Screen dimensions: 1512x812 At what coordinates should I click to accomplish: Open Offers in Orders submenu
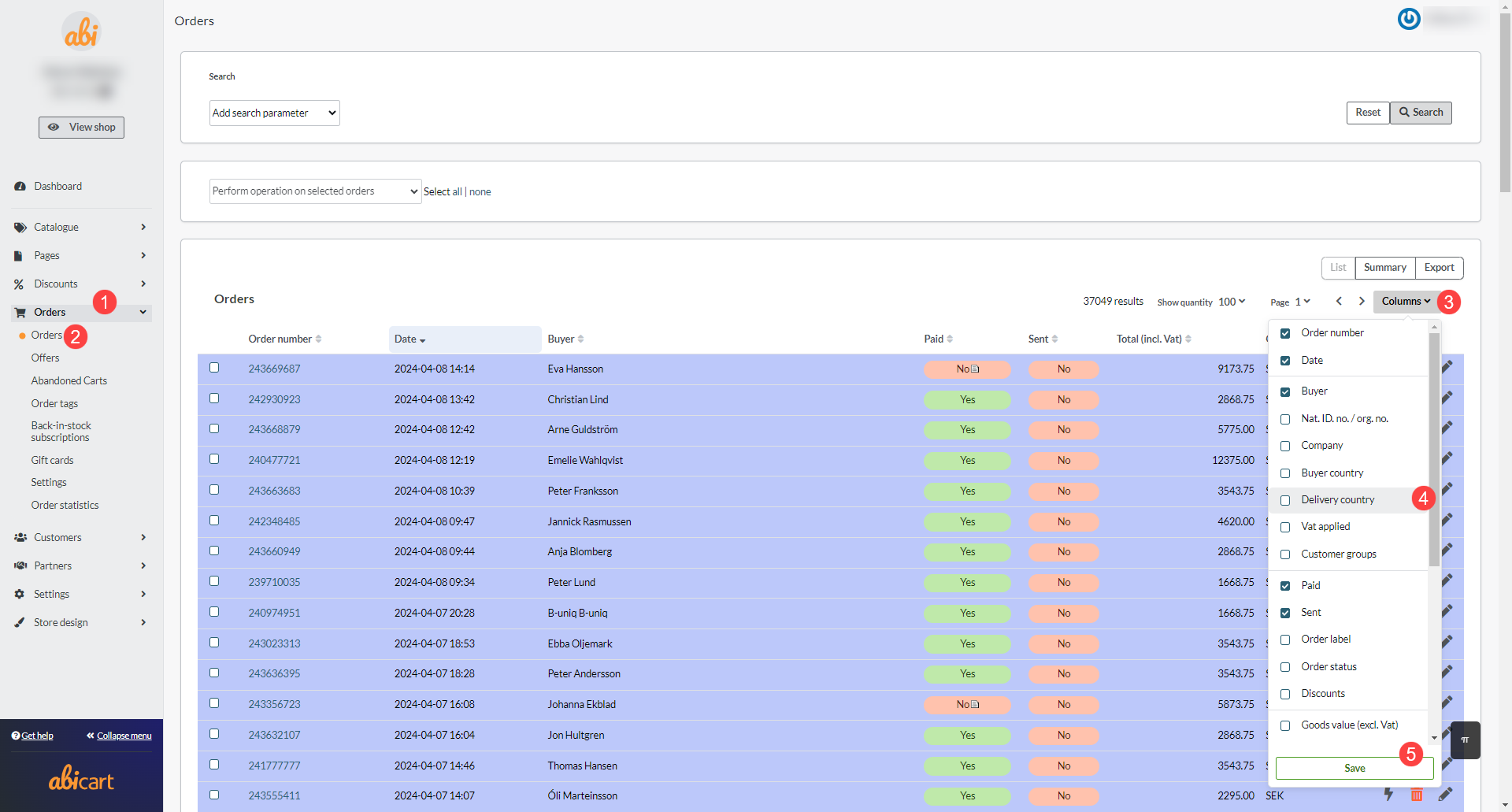[46, 358]
